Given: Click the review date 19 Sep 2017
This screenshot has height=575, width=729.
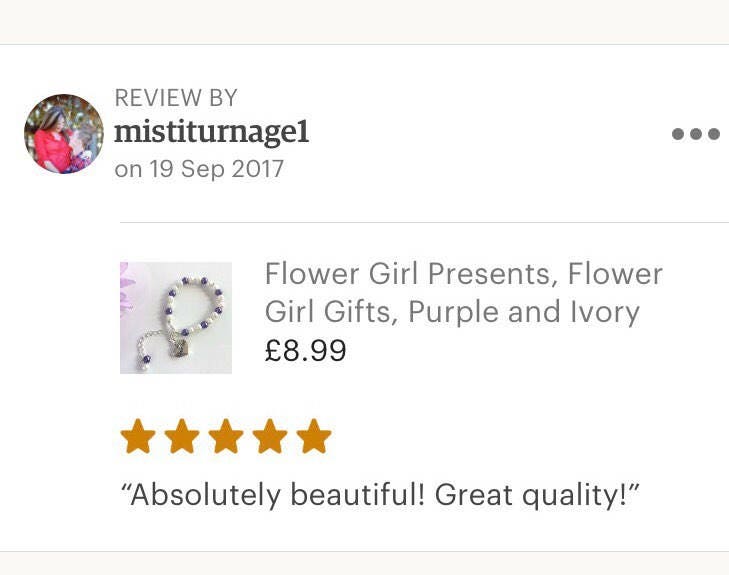Looking at the screenshot, I should point(215,169).
